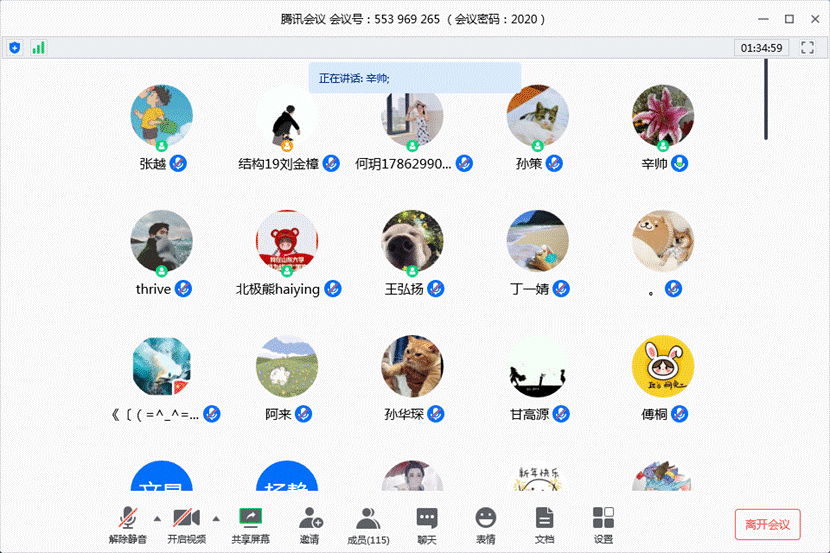Turn on the video camera
This screenshot has height=553, width=830.
click(185, 524)
